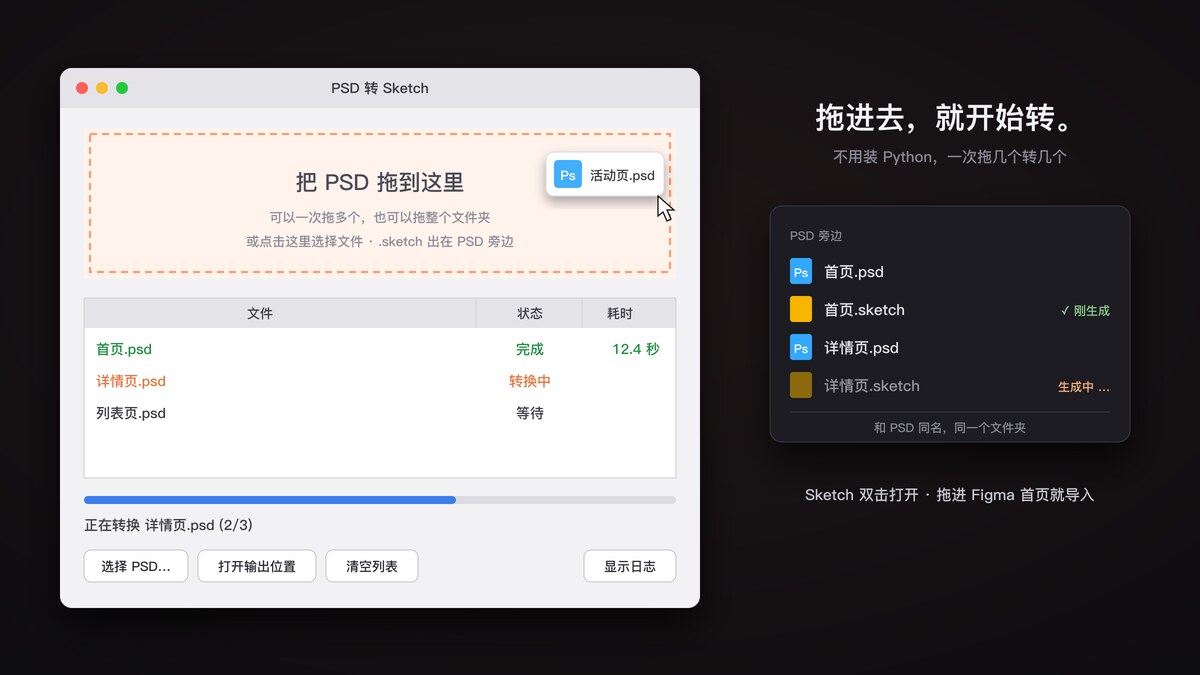Screen dimensions: 1200x675
Task: Click the ✓ 刚生成 status label
Action: pyautogui.click(x=1085, y=311)
